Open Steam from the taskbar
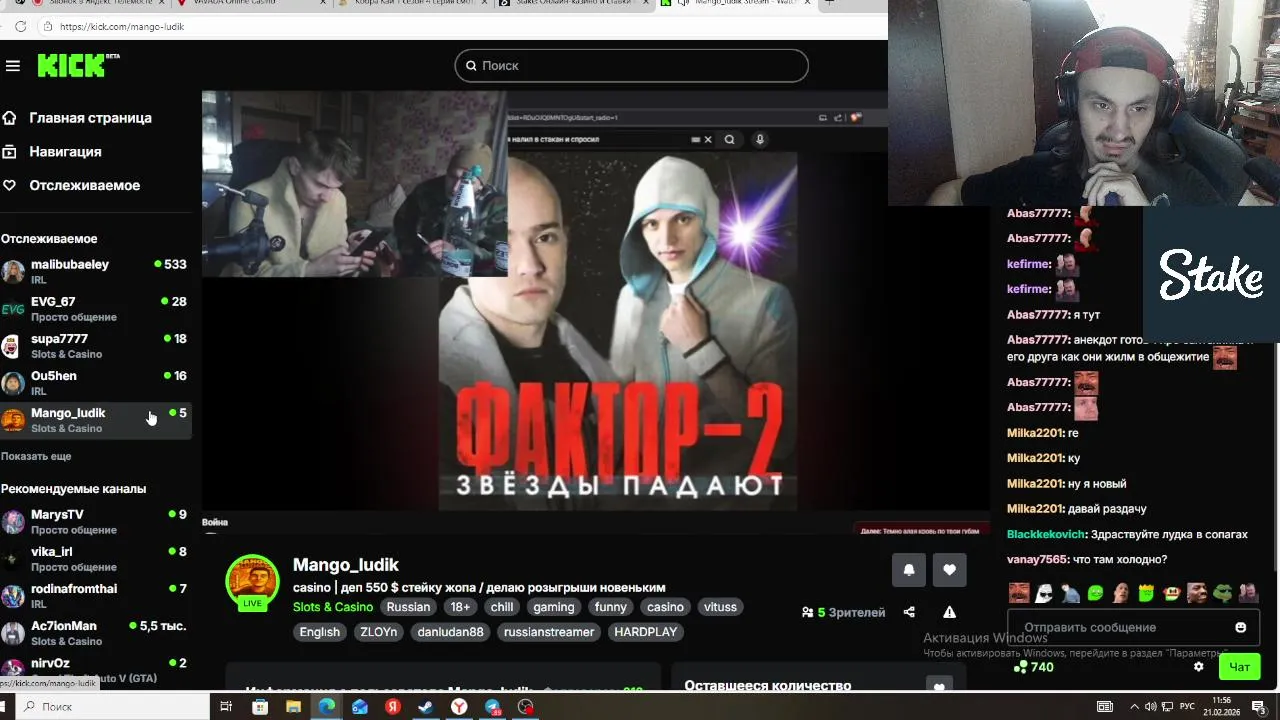Viewport: 1280px width, 720px height. (x=425, y=707)
